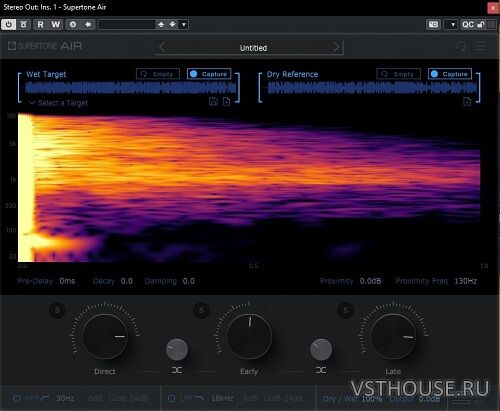
Task: Click the bypass icon next to power
Action: pyautogui.click(x=23, y=24)
